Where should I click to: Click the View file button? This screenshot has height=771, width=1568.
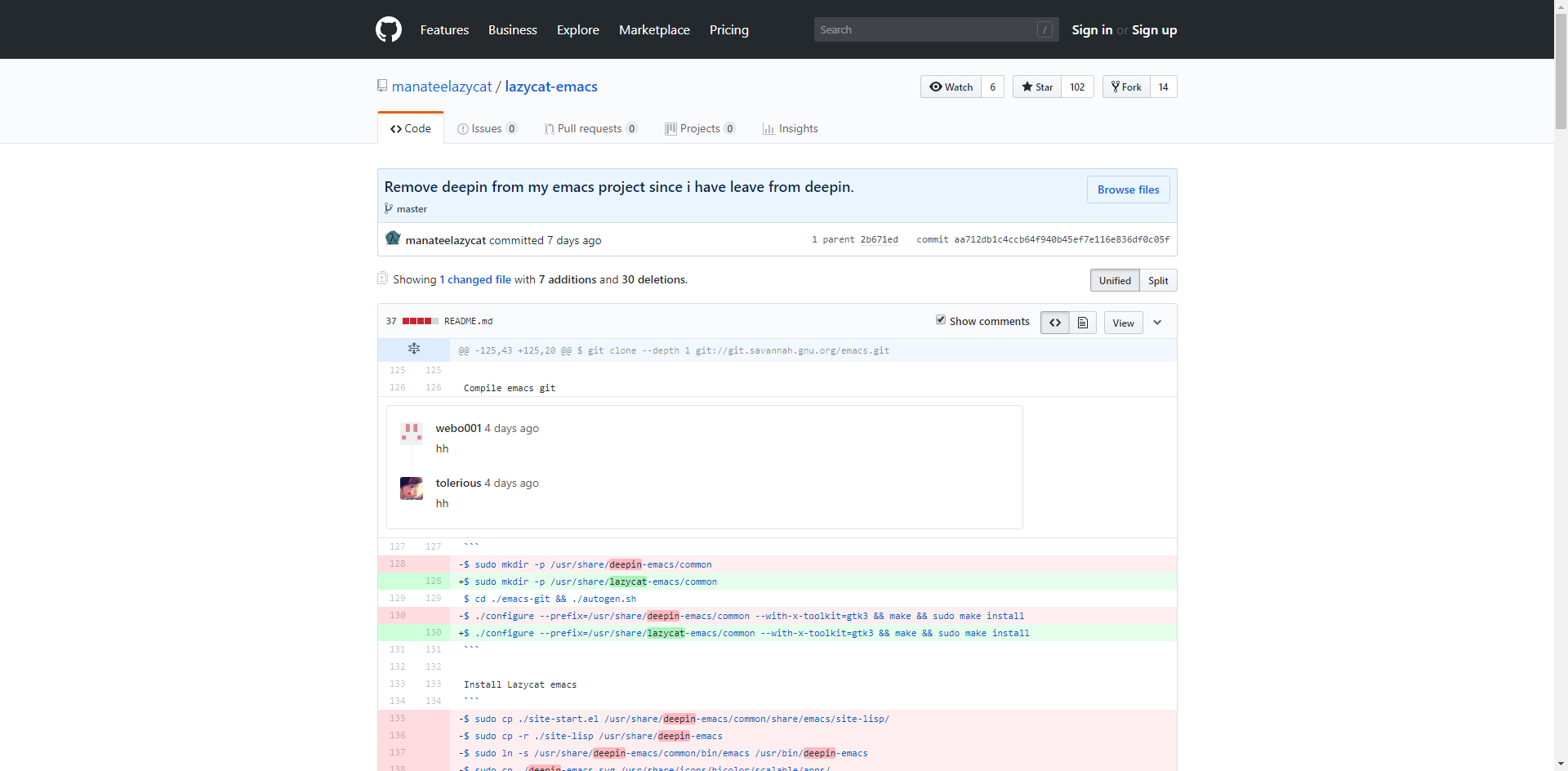coord(1123,323)
